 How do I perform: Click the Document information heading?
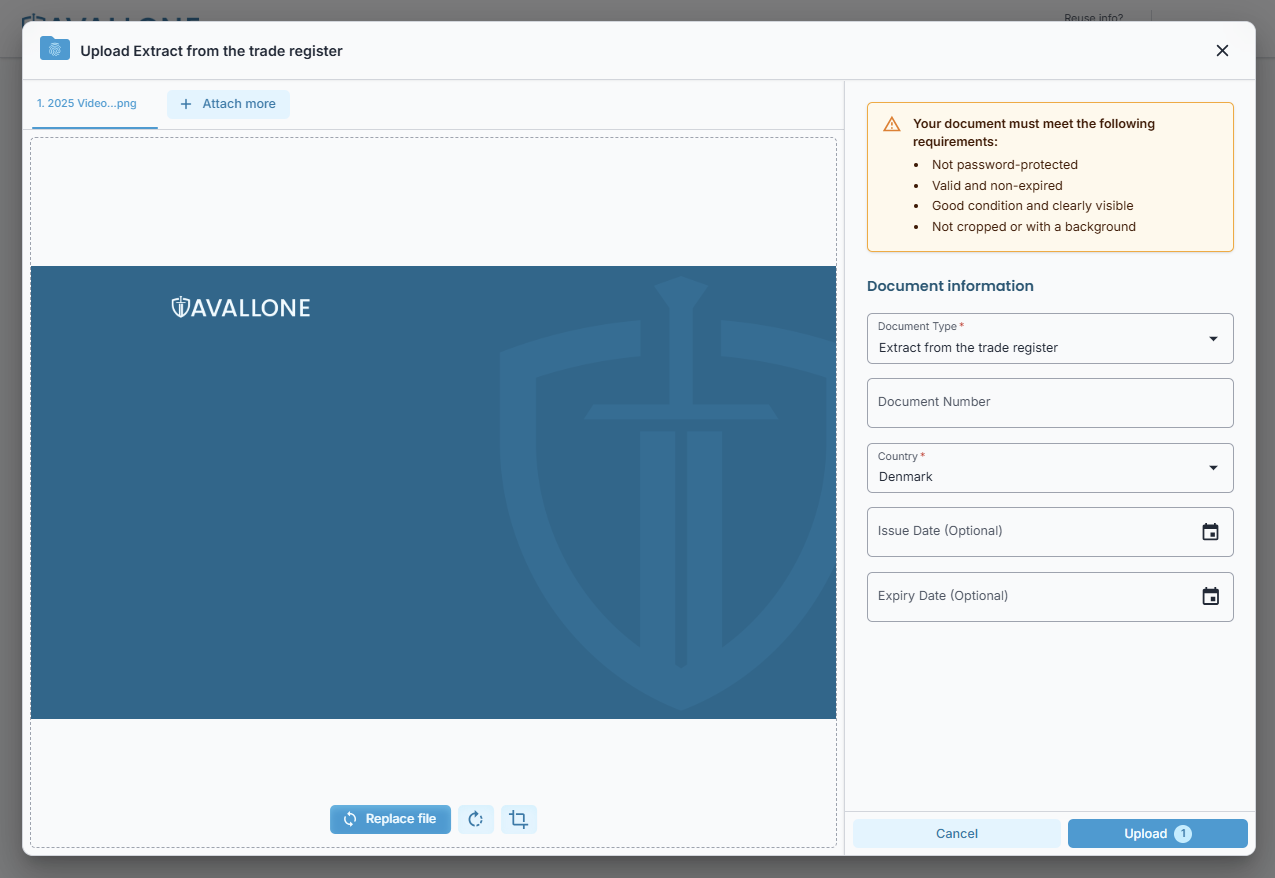pyautogui.click(x=950, y=286)
